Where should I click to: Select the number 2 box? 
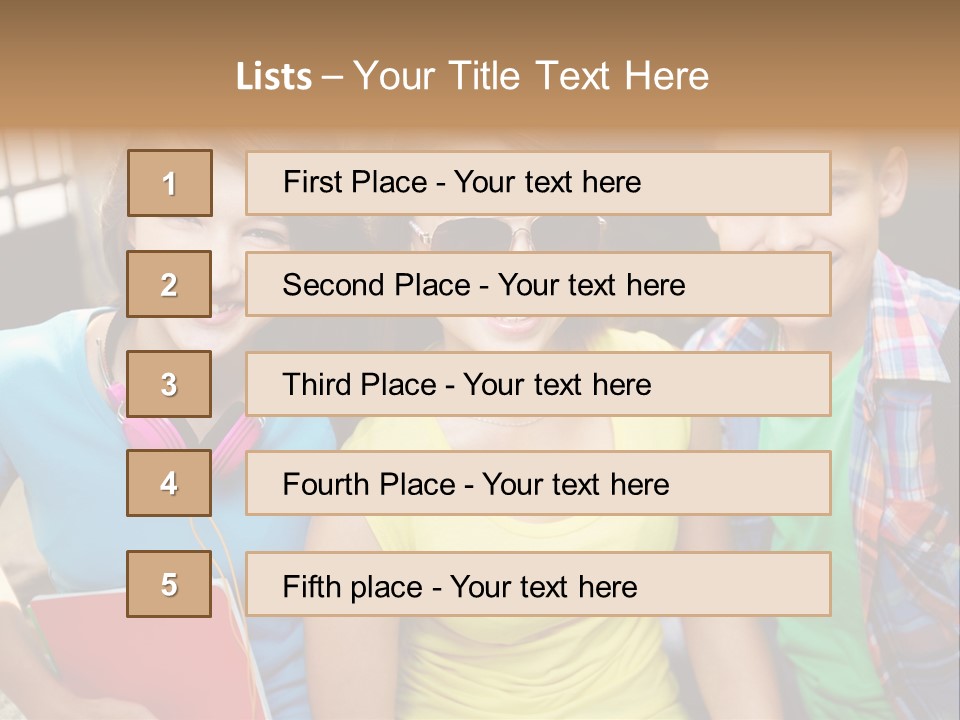click(169, 284)
